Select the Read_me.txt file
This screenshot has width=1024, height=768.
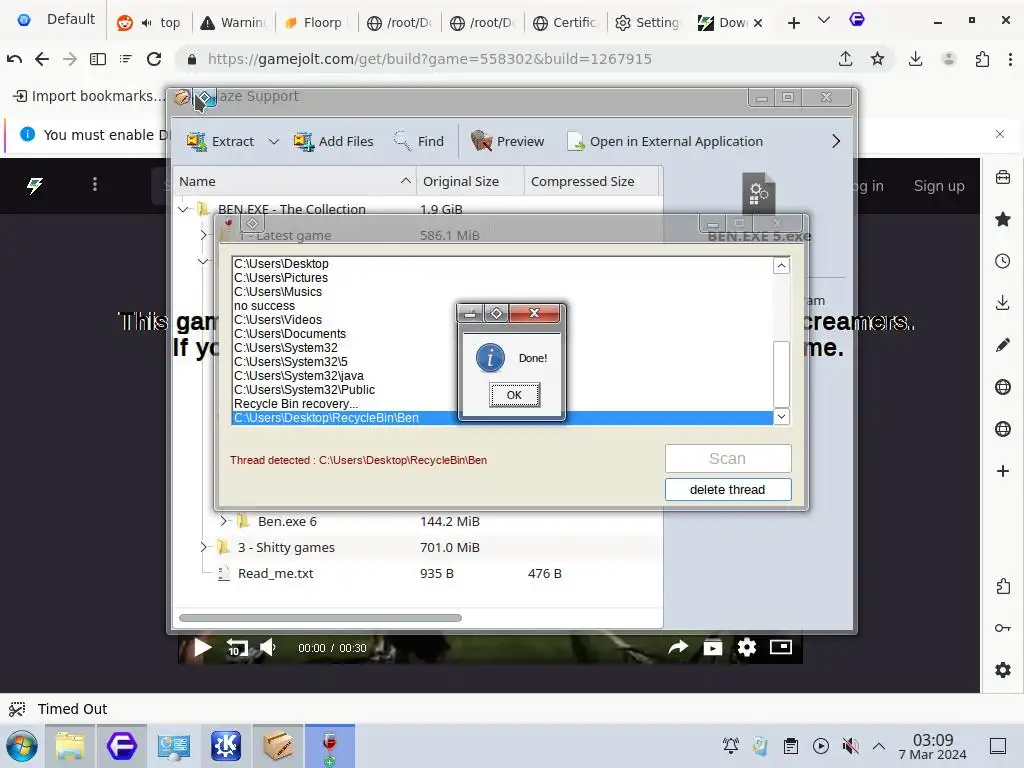[276, 573]
